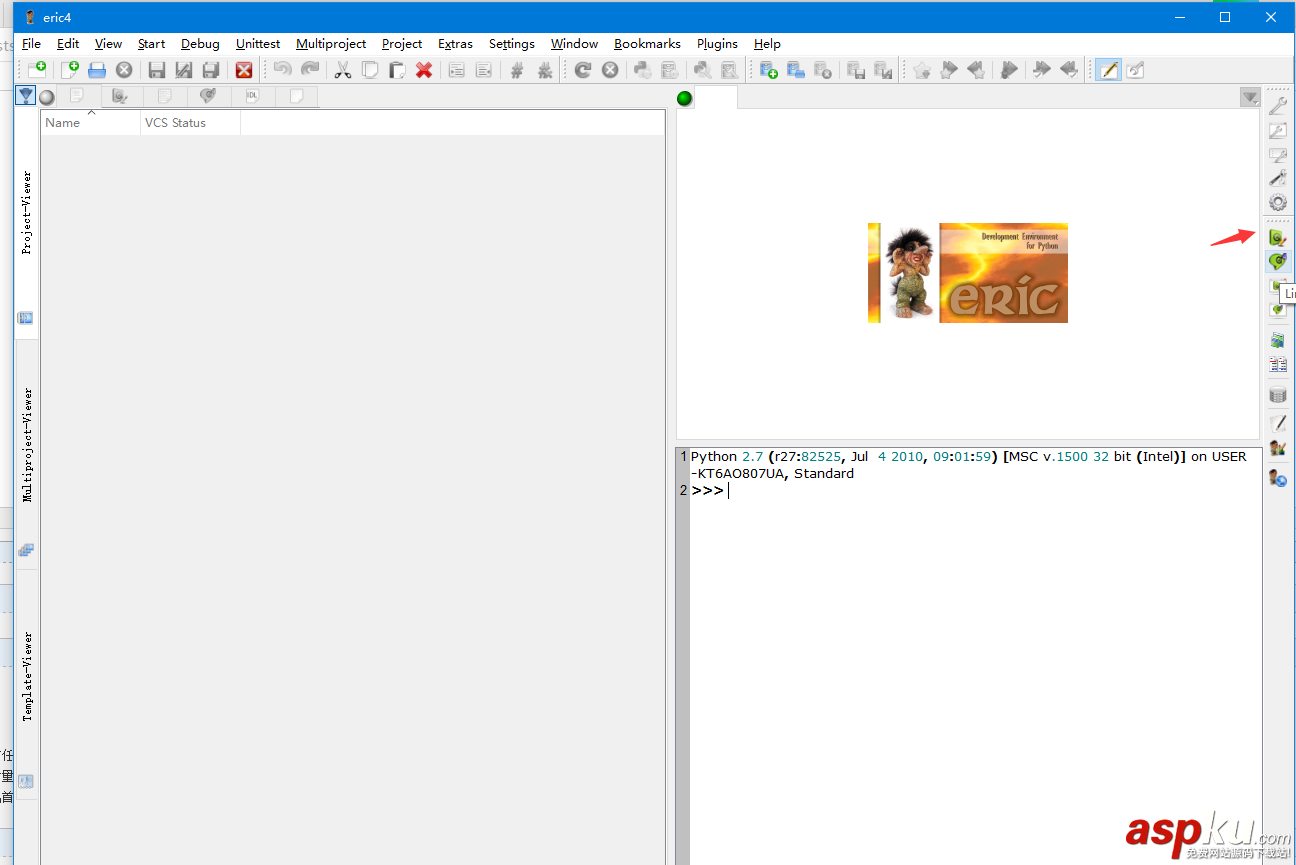Open the Debug menu

(x=200, y=43)
